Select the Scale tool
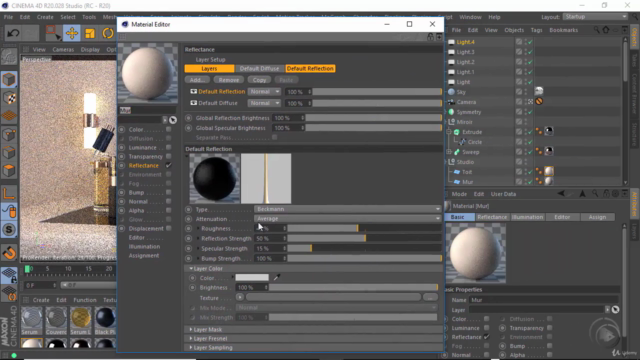 pyautogui.click(x=90, y=33)
